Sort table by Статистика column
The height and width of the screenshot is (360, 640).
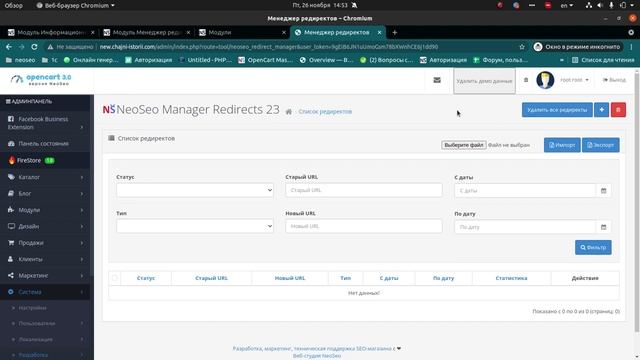pos(511,278)
